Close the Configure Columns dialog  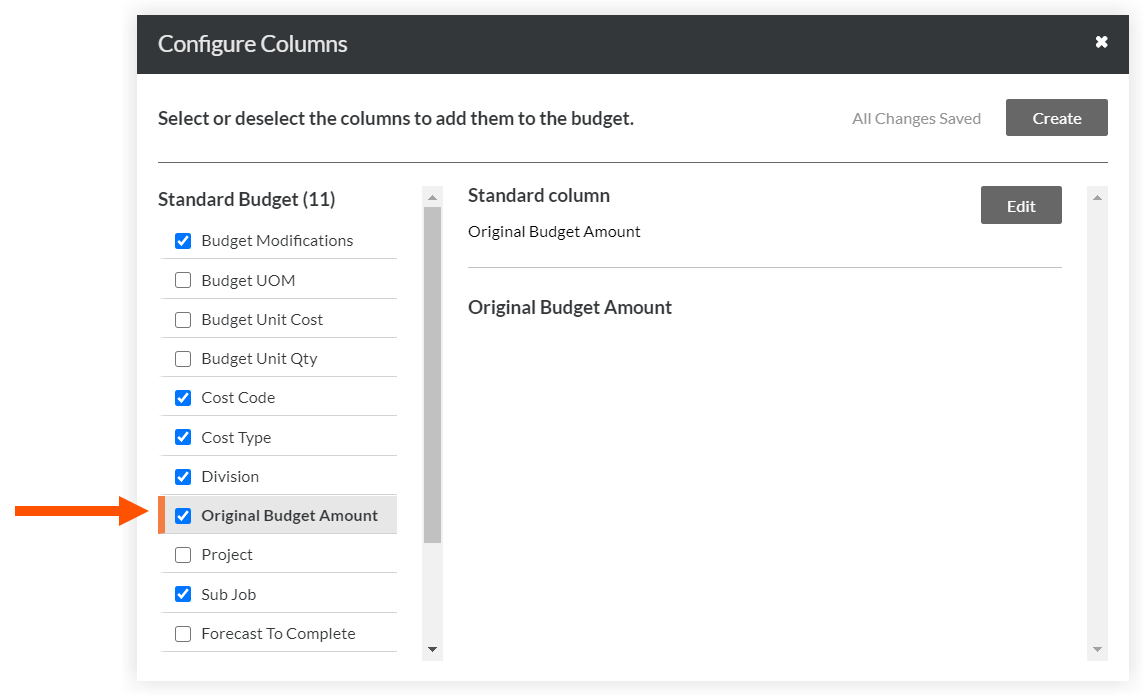click(x=1101, y=42)
